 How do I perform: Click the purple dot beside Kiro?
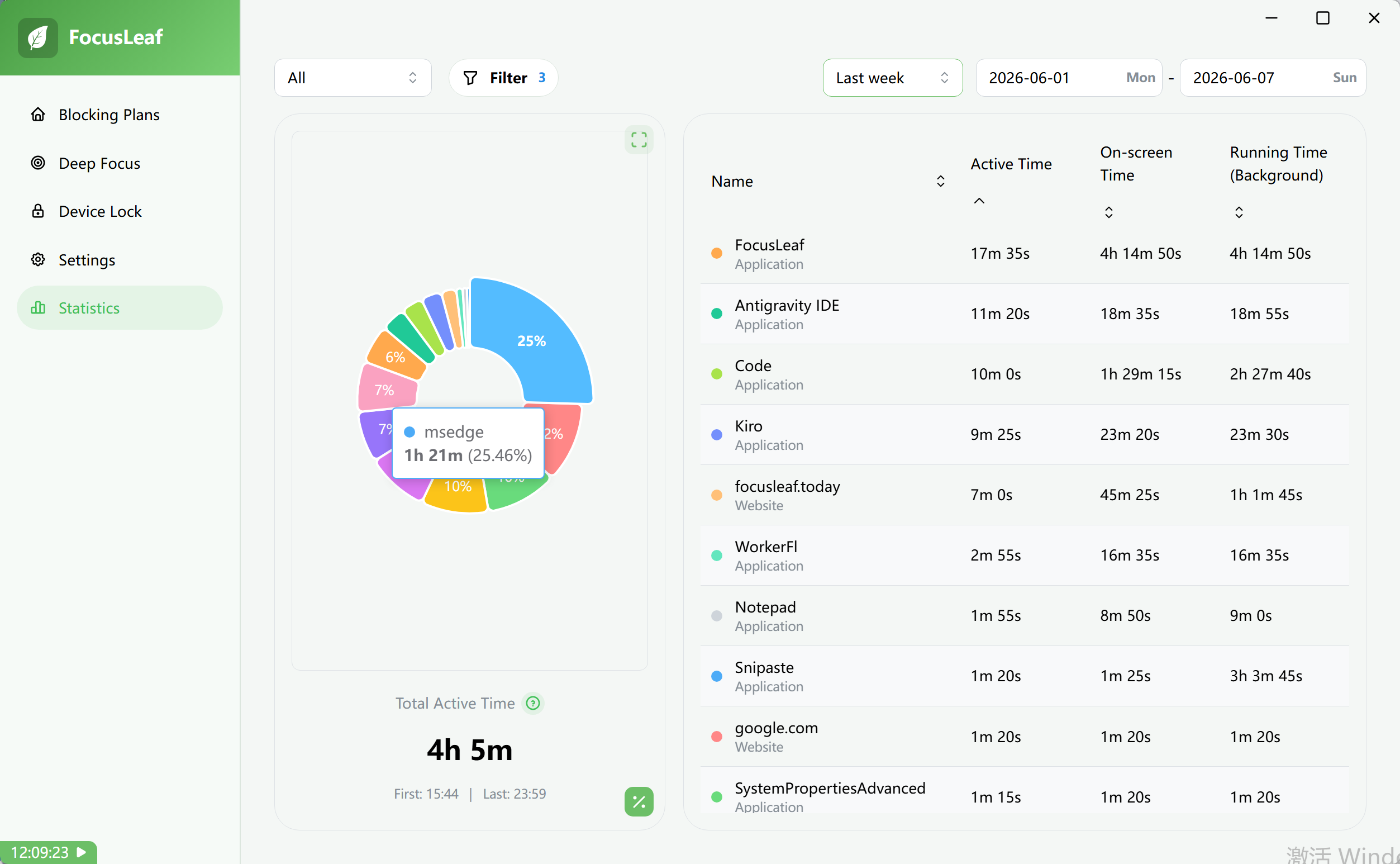716,435
